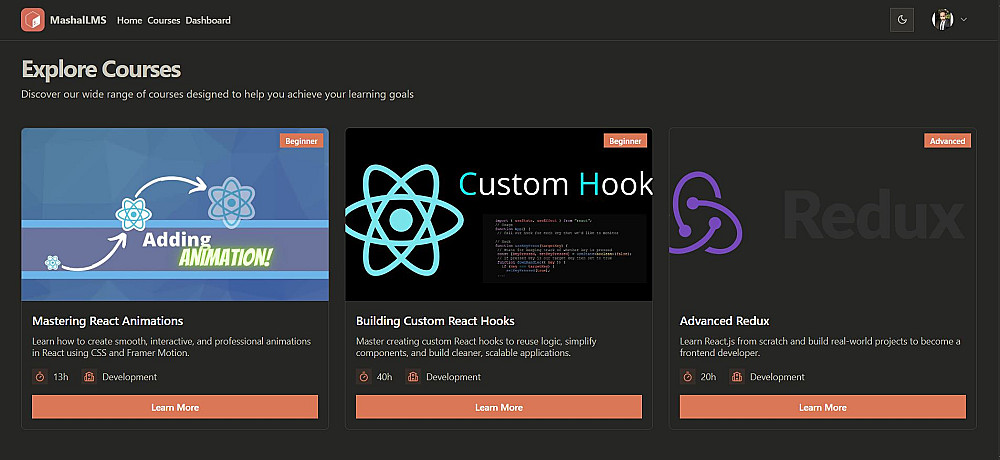Click the 'Discover our wide range' subtitle
Viewport: 1000px width, 460px height.
pyautogui.click(x=217, y=94)
